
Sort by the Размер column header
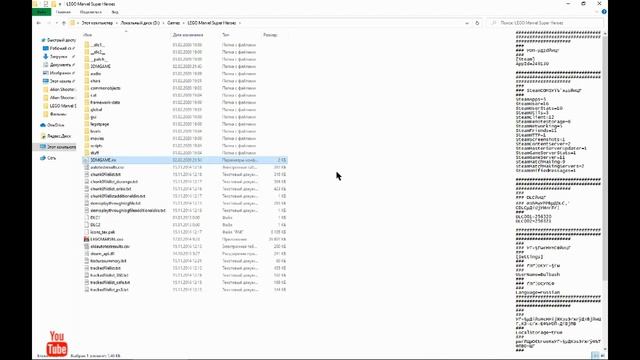[270, 35]
